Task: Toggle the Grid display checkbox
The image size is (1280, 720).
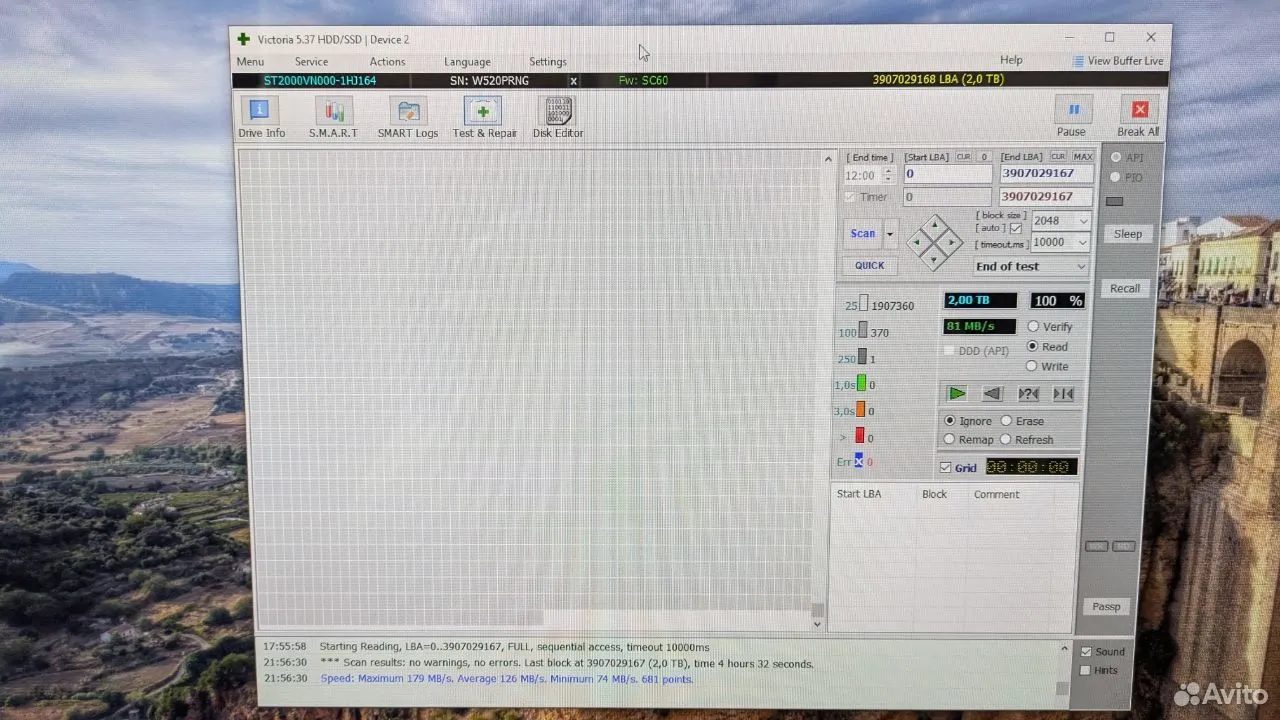Action: pyautogui.click(x=945, y=467)
